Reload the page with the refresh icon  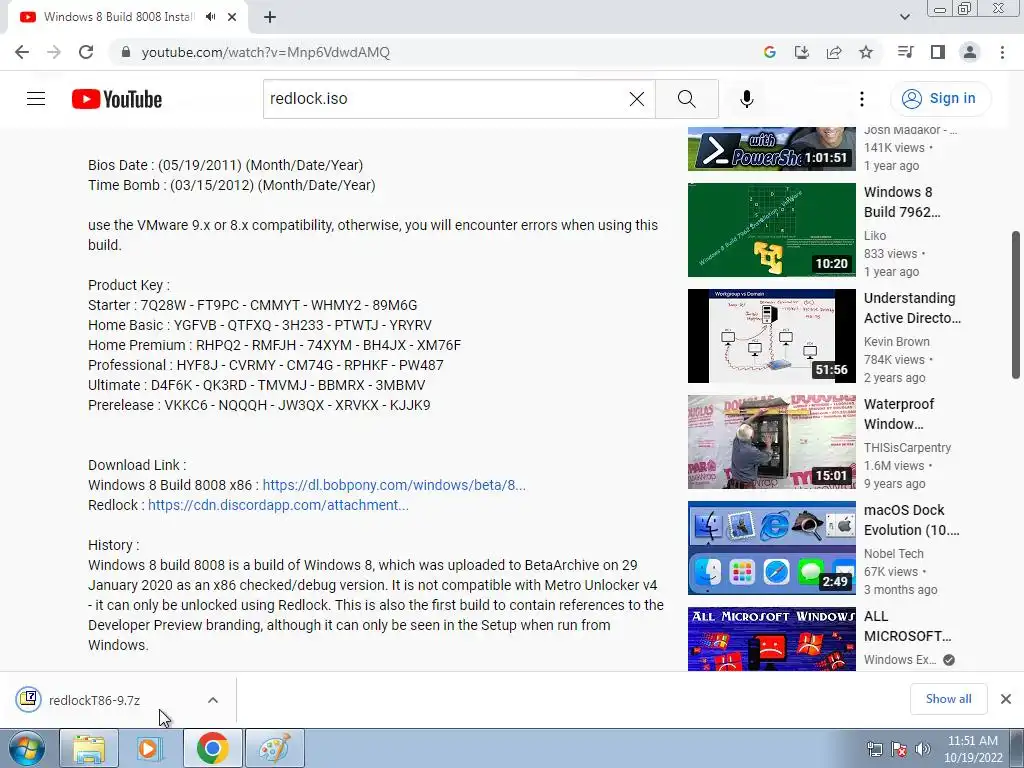[86, 52]
